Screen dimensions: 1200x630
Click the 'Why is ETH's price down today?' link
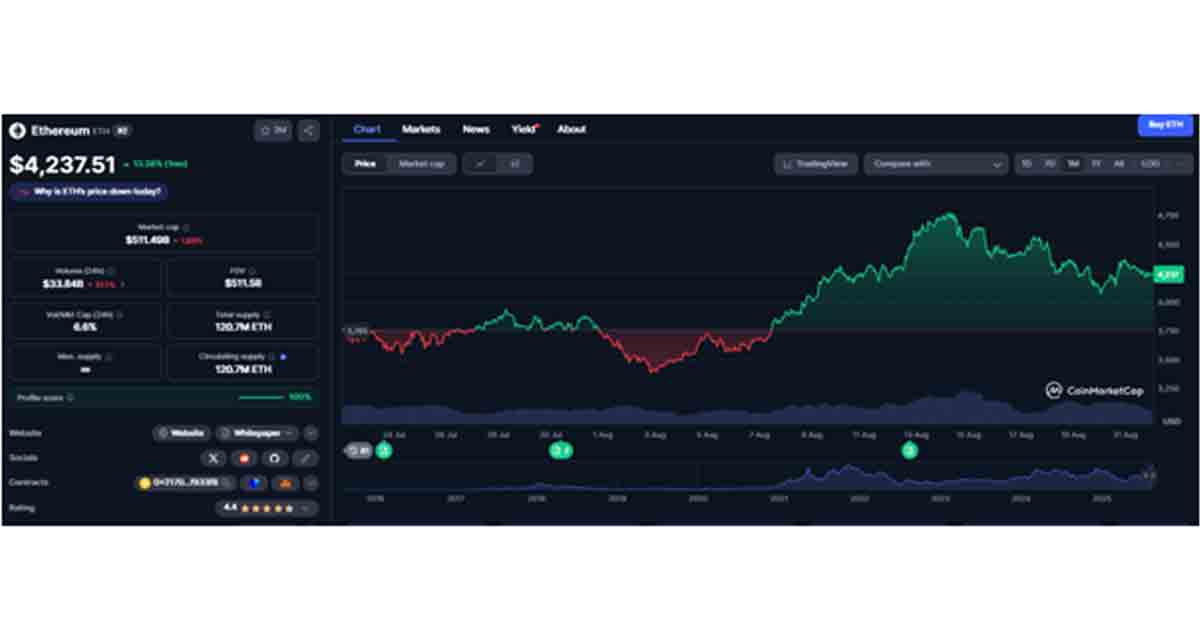[88, 191]
